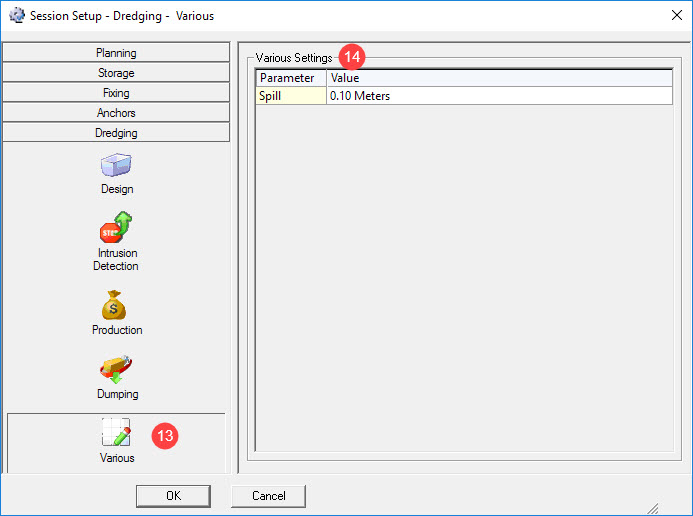Grab the resize grip at dialog corner

point(653,508)
